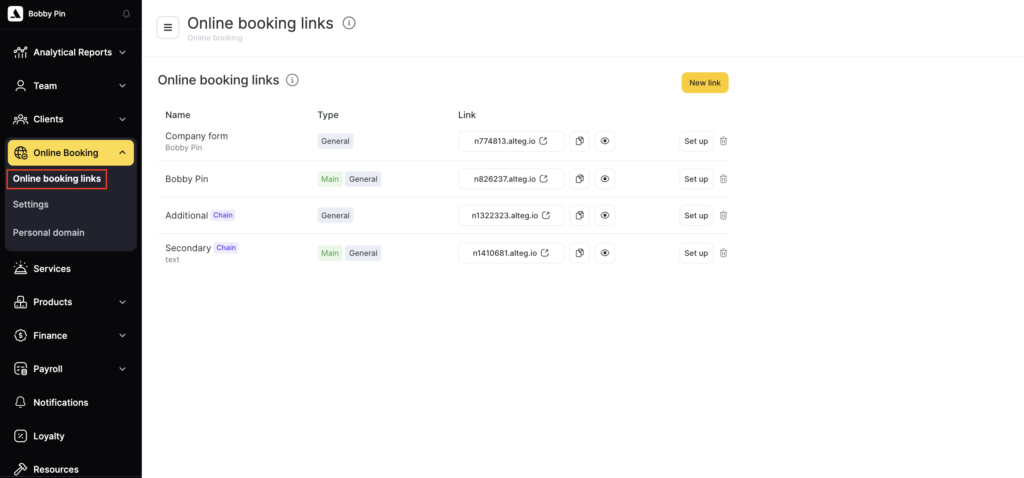Click trash icon for Bobby Pin row
Screen dimensions: 1024x478
click(724, 179)
